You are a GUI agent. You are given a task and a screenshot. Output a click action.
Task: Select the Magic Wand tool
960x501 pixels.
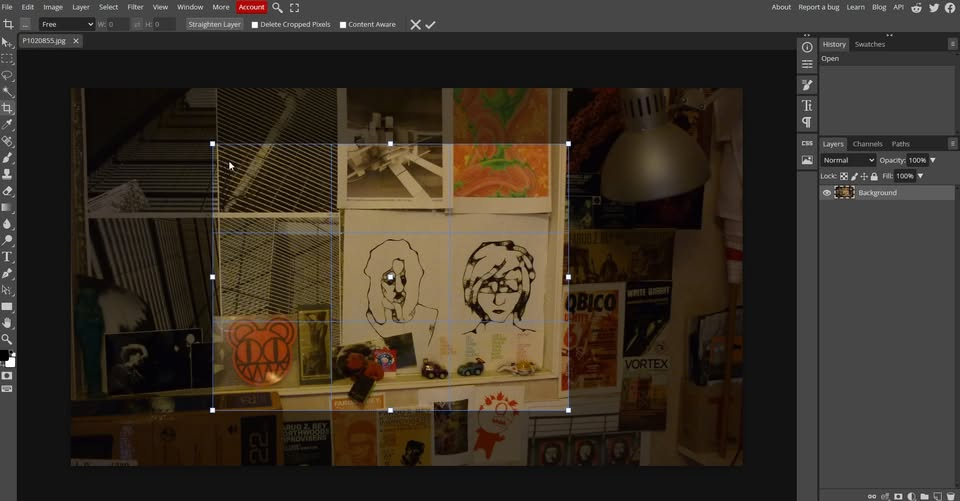pos(7,92)
